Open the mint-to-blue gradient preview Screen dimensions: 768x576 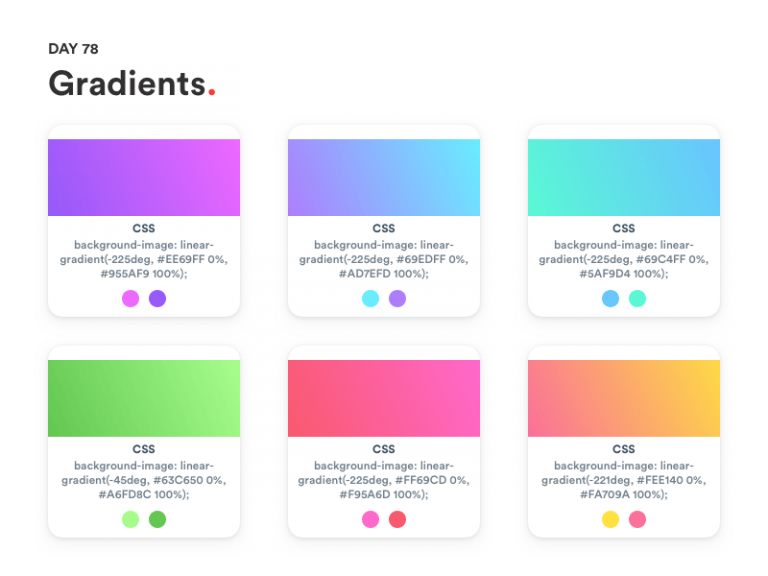pyautogui.click(x=624, y=177)
